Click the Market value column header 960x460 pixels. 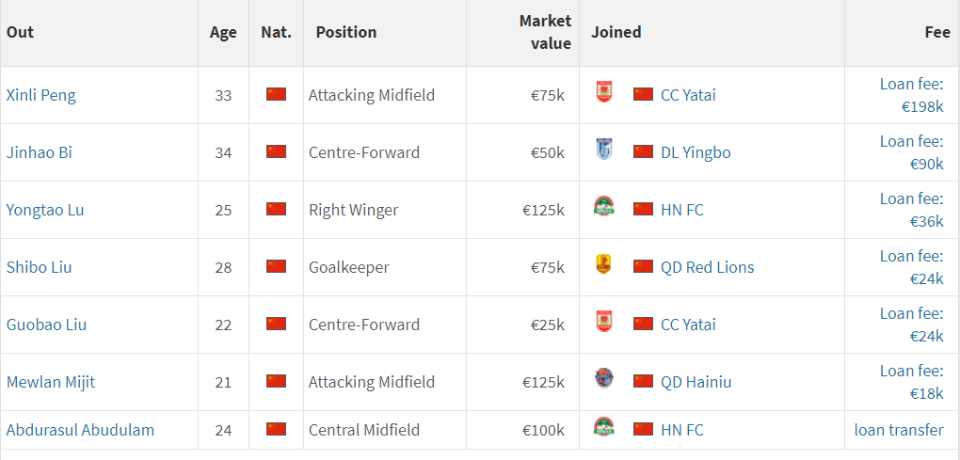click(x=545, y=32)
